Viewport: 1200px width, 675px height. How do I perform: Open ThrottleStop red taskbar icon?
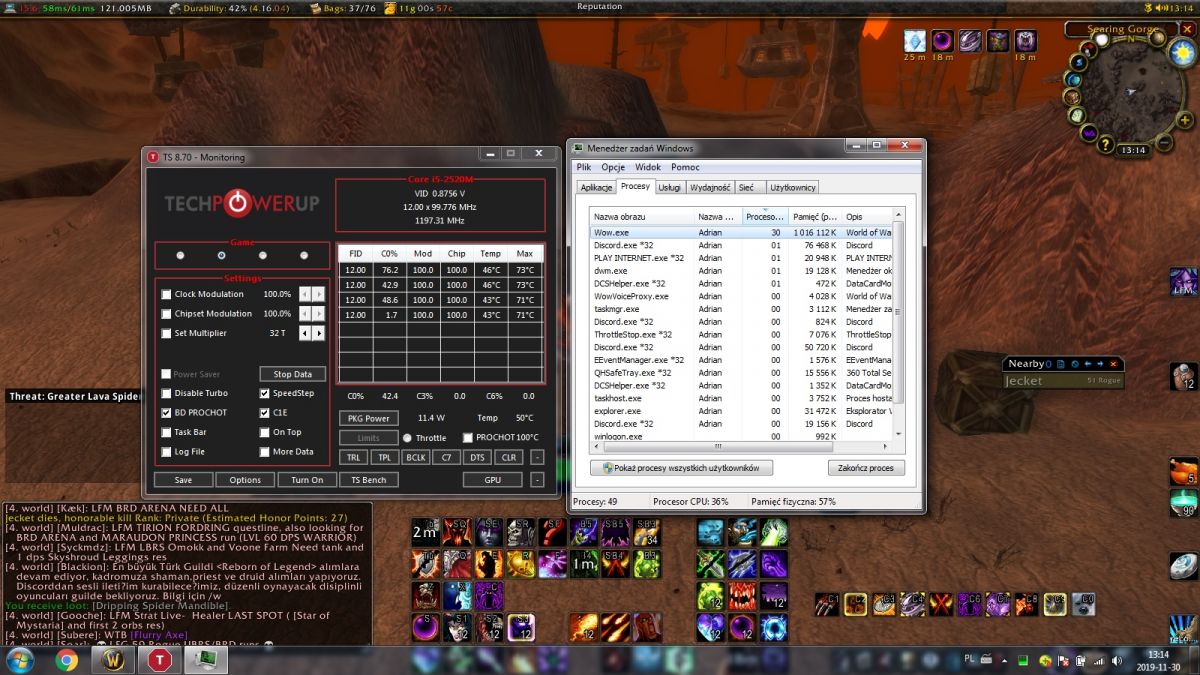click(159, 659)
